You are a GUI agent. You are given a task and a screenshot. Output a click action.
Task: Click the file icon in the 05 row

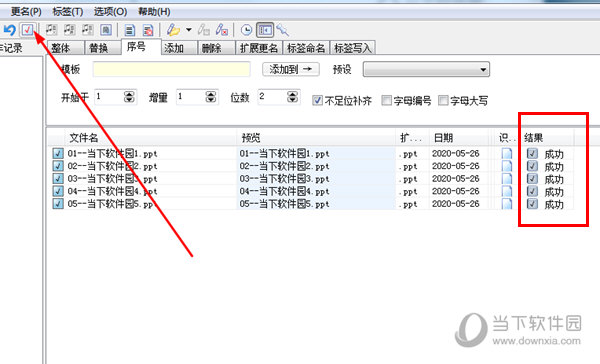[x=507, y=204]
